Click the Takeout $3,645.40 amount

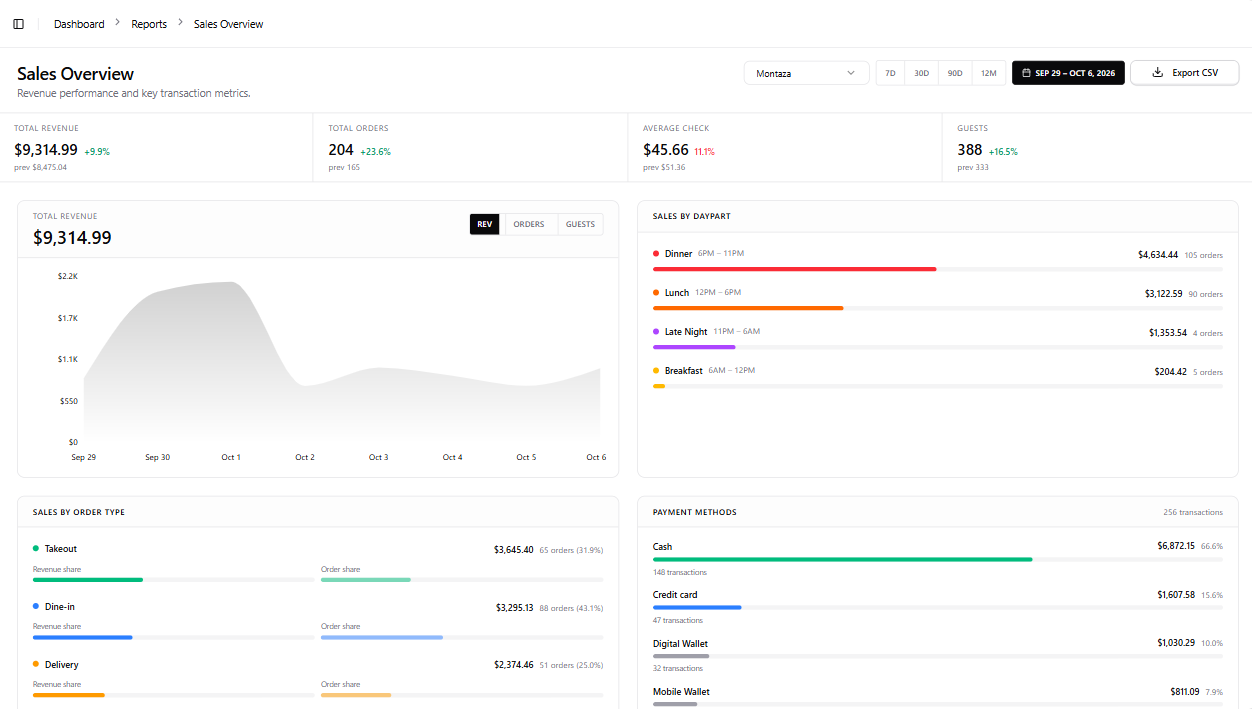point(514,550)
